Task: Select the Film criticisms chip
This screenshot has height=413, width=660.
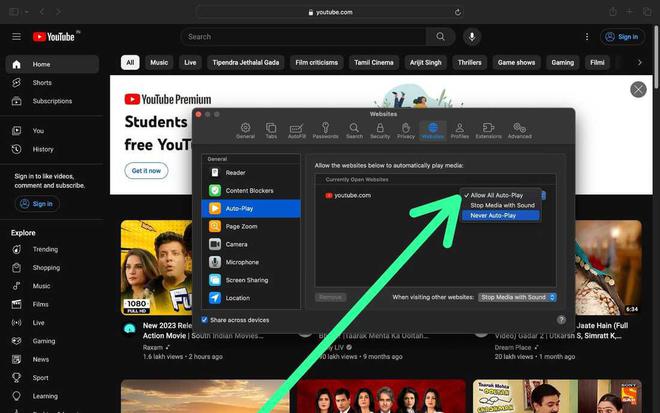Action: point(317,62)
